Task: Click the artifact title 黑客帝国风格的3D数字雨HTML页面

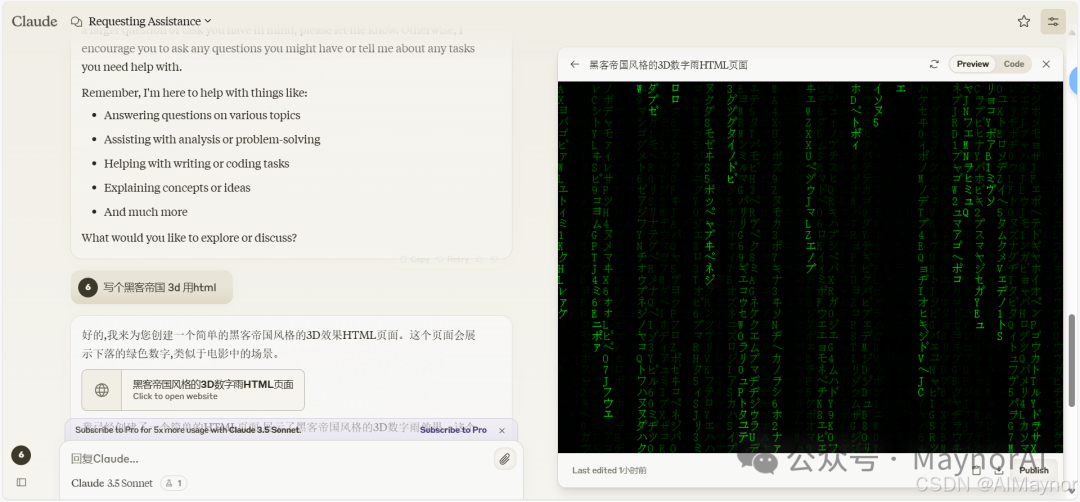Action: (x=668, y=65)
